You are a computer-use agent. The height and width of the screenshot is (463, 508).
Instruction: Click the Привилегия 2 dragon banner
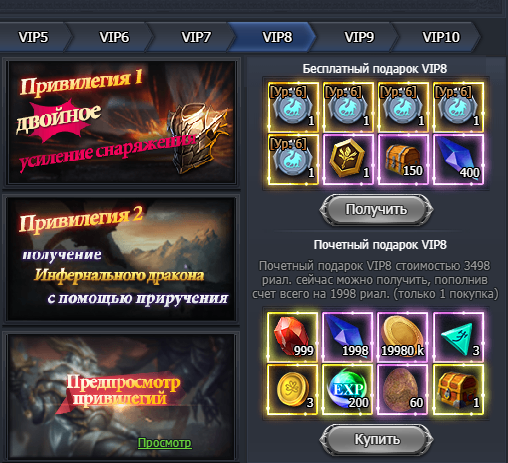pyautogui.click(x=121, y=259)
